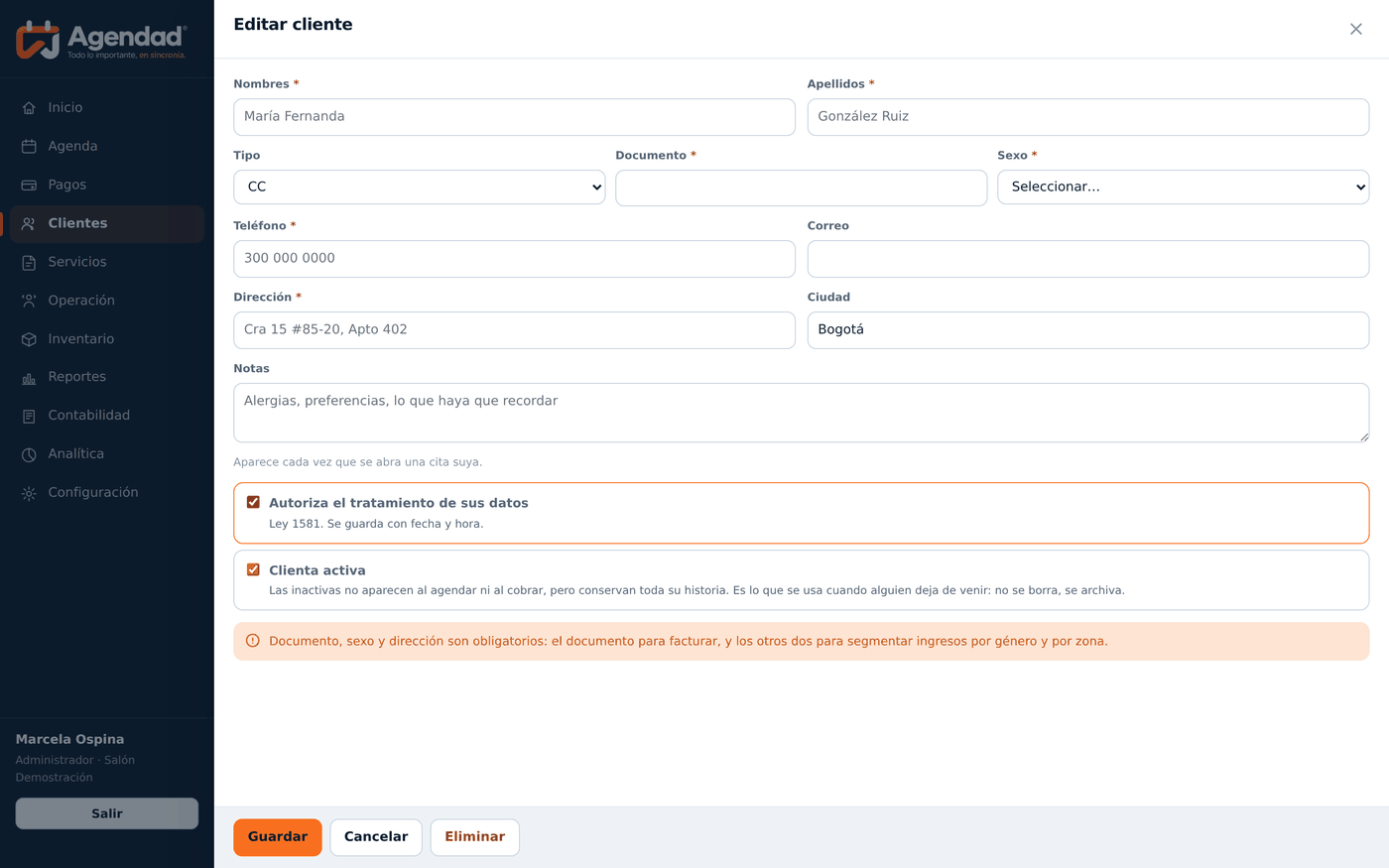Screen dimensions: 1389x868
Task: Click the Analítica pie chart icon
Action: point(29,454)
